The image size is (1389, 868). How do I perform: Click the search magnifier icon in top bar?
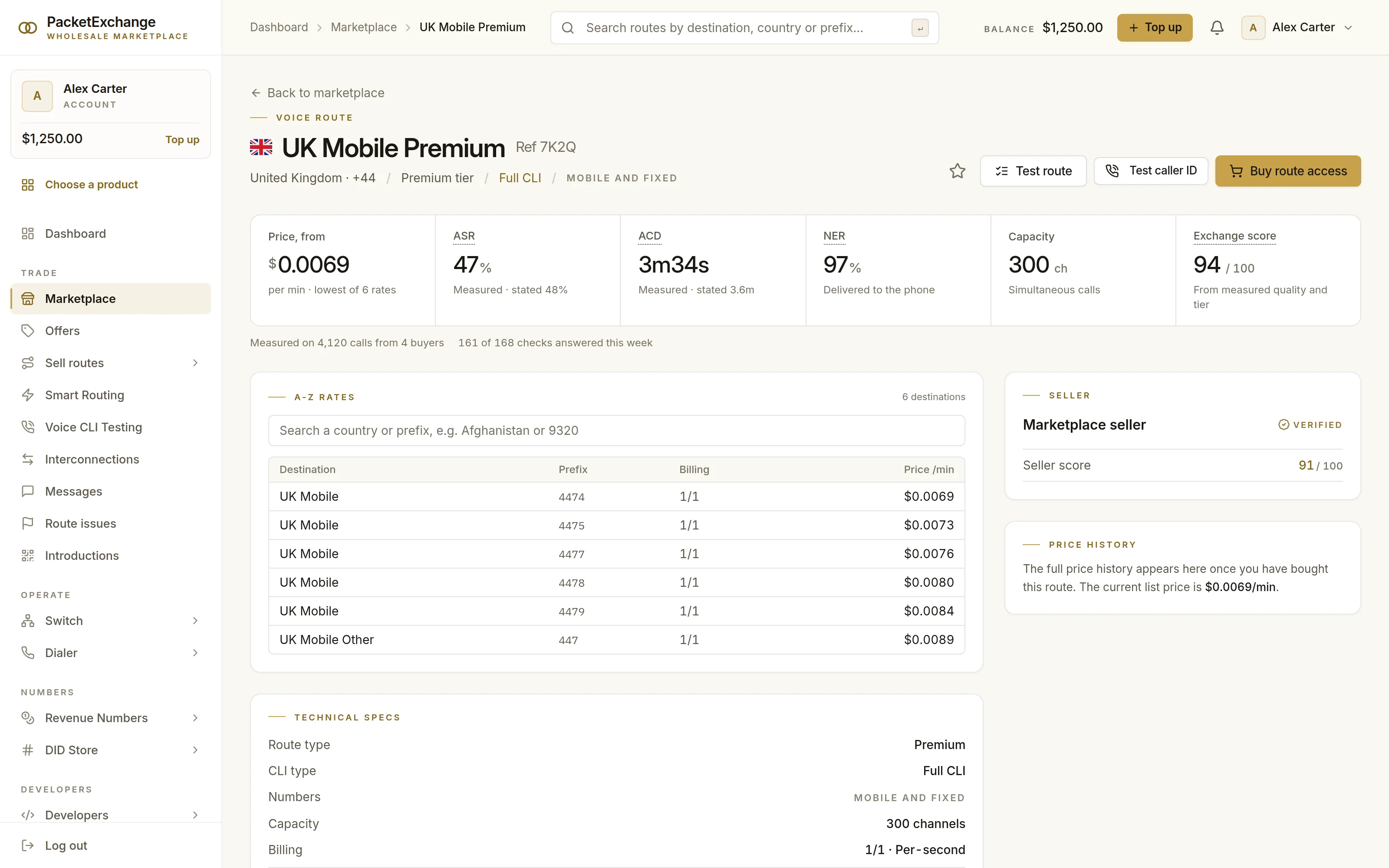click(x=568, y=27)
